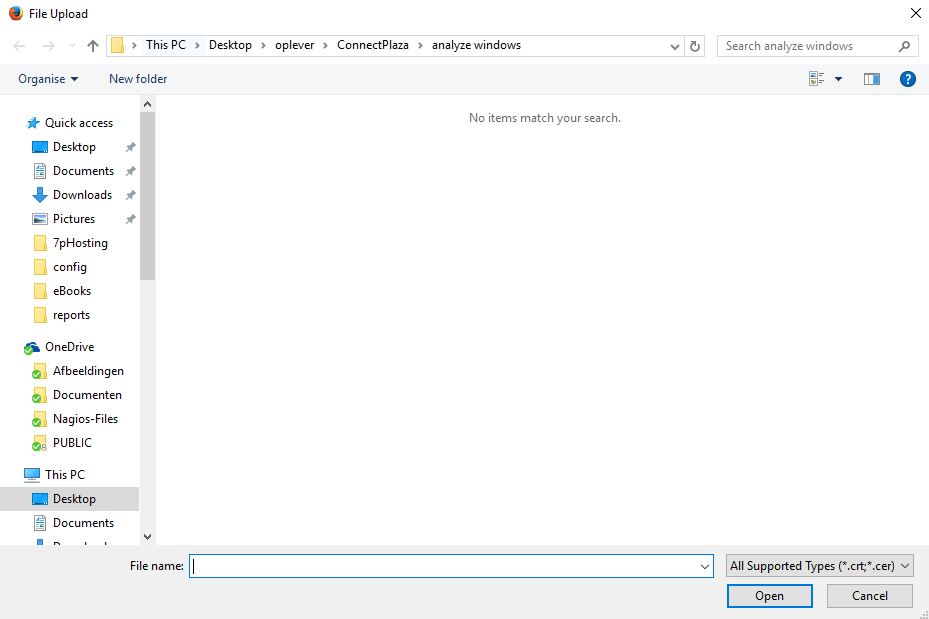
Task: Click the Back navigation arrow
Action: tap(19, 46)
